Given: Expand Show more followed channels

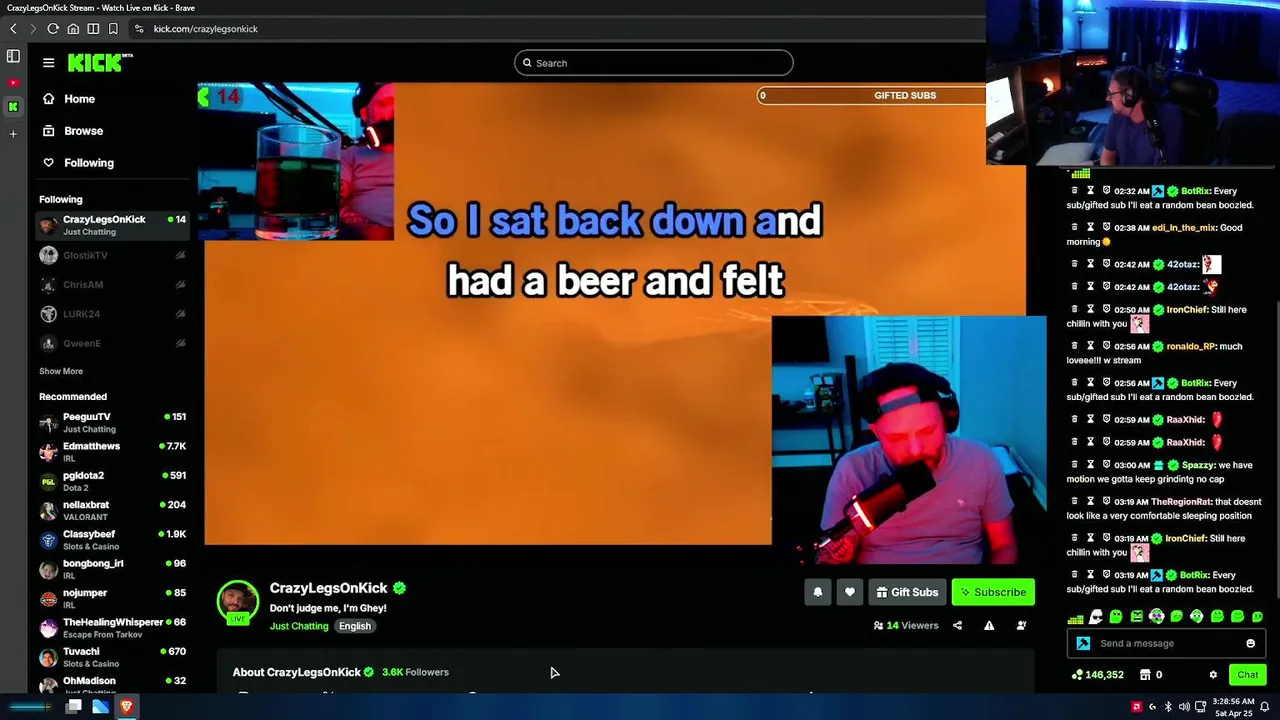Looking at the screenshot, I should [61, 371].
